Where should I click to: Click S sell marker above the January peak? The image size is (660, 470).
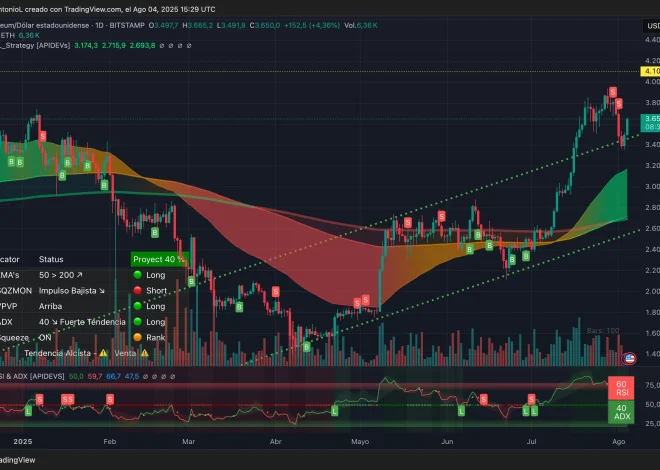(43, 136)
